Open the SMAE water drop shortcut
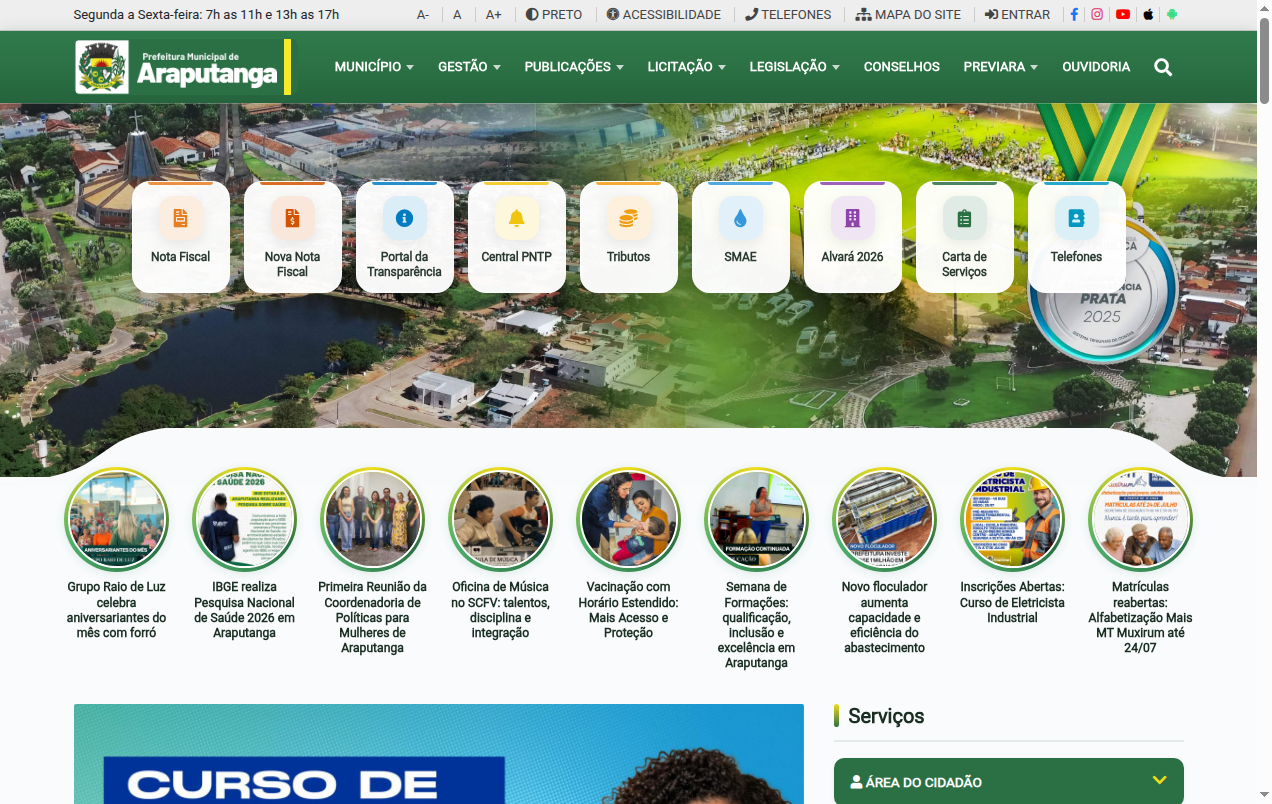 pos(740,237)
